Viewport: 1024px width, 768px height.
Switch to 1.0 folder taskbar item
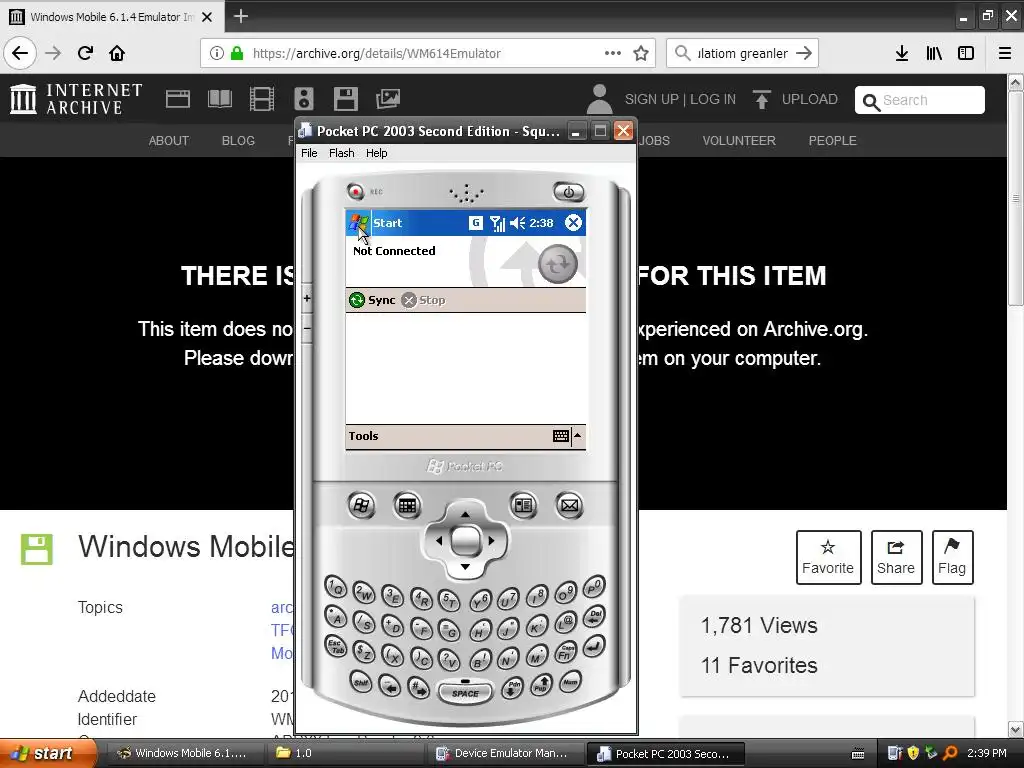click(x=345, y=753)
